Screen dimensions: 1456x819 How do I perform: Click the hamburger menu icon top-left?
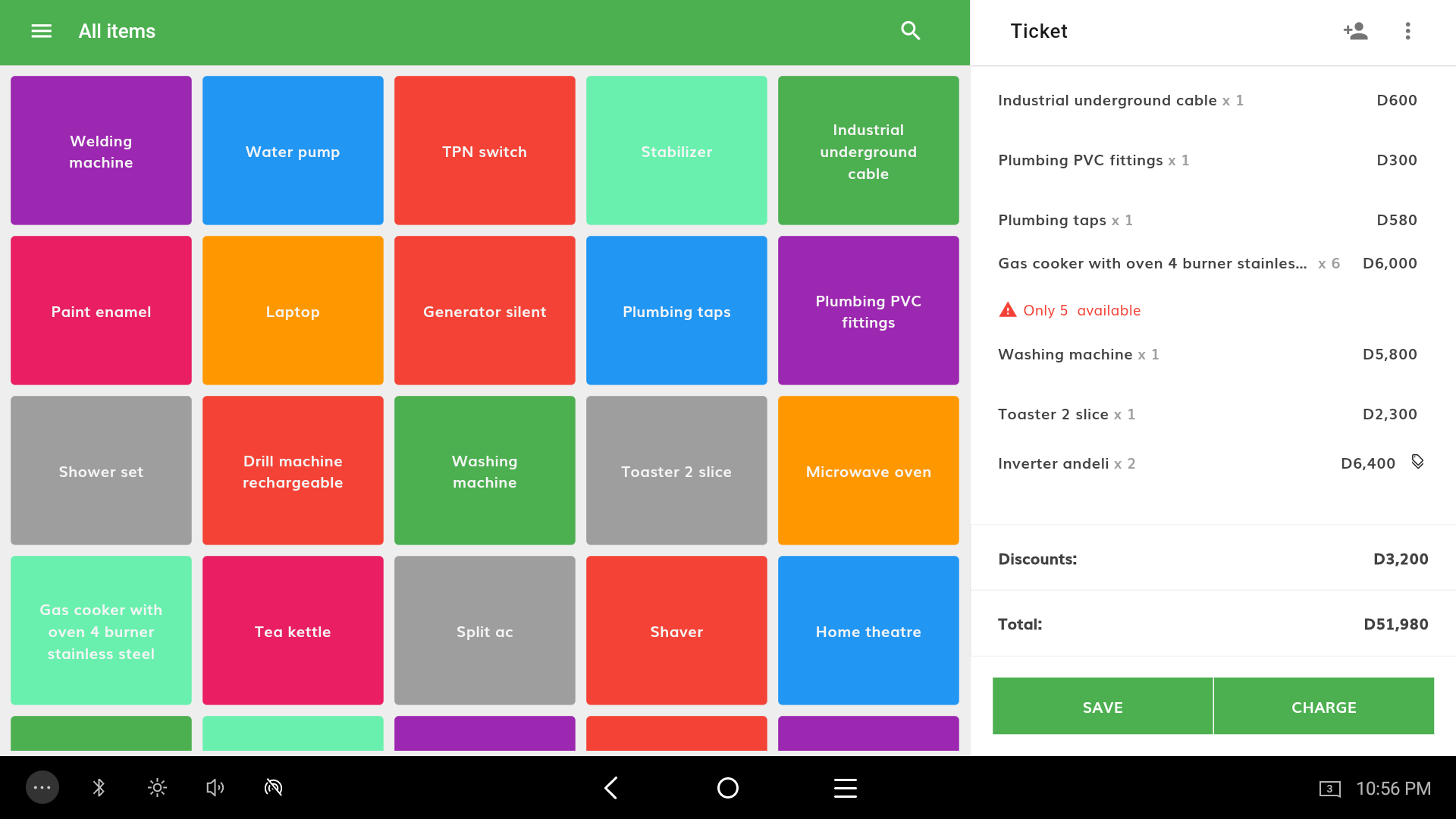tap(41, 30)
